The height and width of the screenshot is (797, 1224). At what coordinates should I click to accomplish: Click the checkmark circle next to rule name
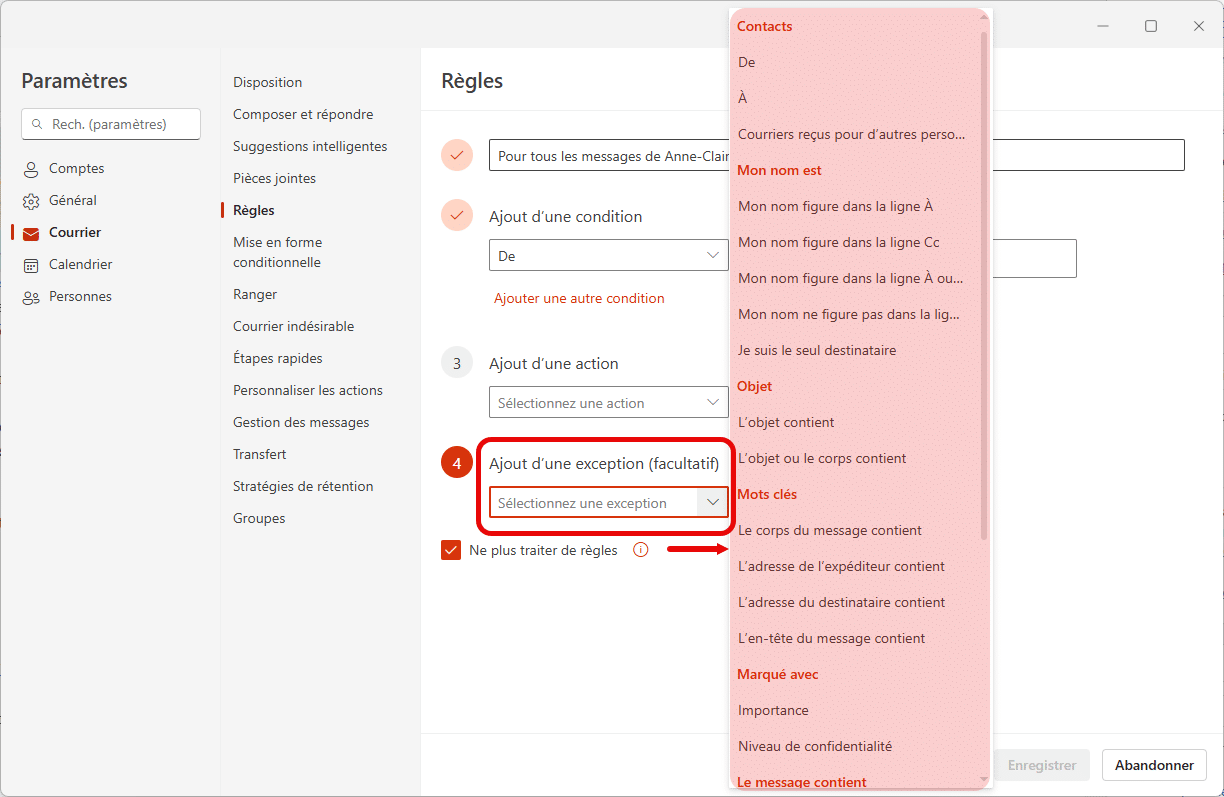pyautogui.click(x=457, y=155)
